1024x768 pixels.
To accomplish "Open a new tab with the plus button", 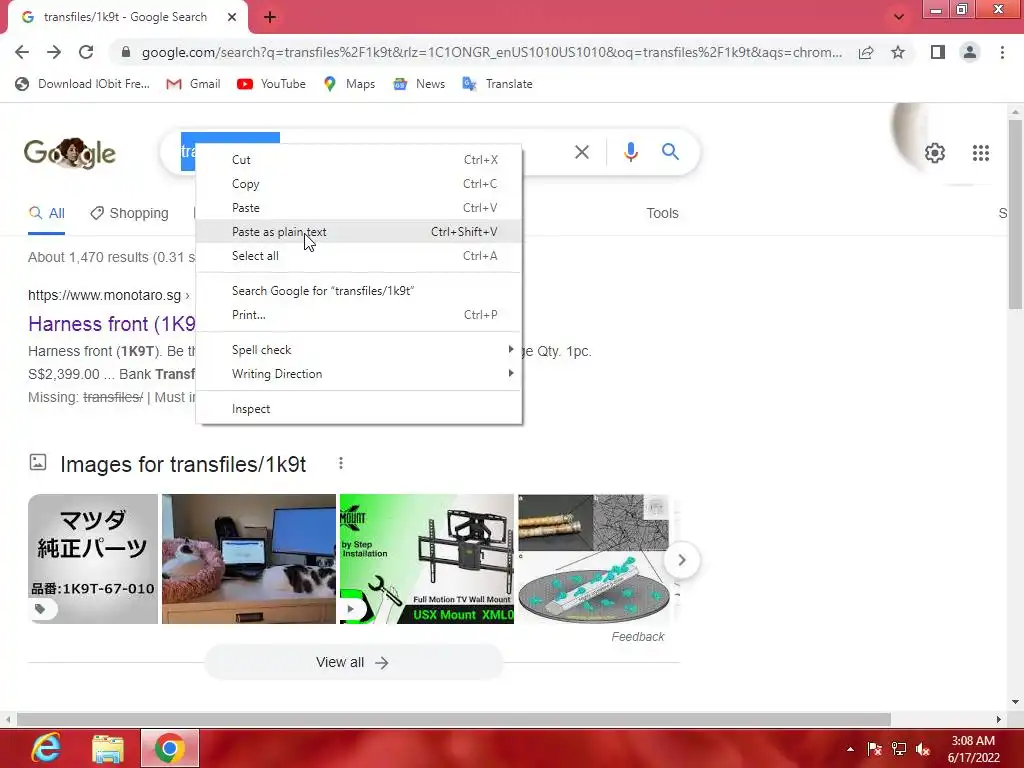I will pyautogui.click(x=270, y=18).
